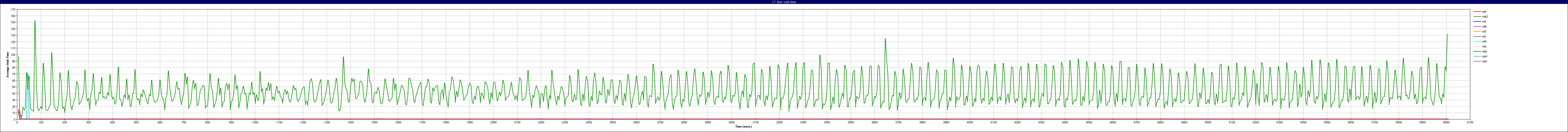Select the sdi legend label
Viewport: 1568px width, 132px height.
[1485, 36]
